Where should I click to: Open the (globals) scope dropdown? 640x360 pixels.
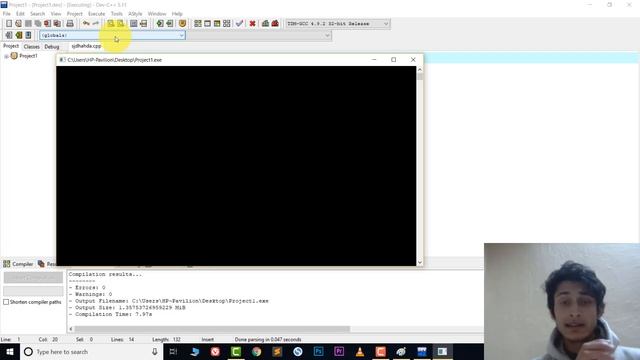coord(113,36)
